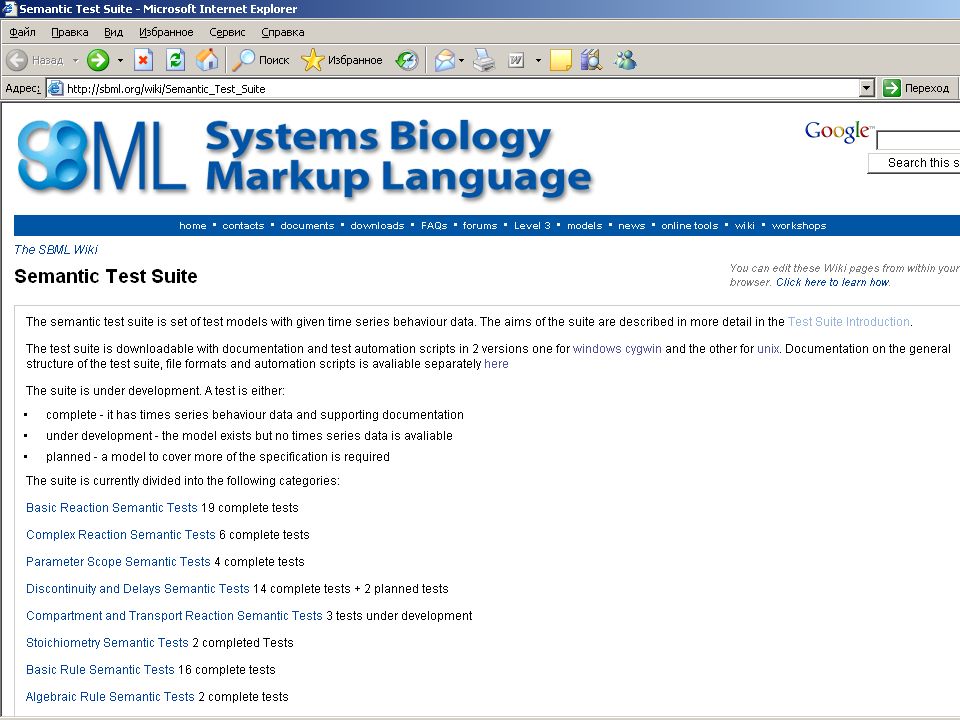Open Stoichiometry Semantic Tests link
The width and height of the screenshot is (960, 720).
[x=107, y=643]
